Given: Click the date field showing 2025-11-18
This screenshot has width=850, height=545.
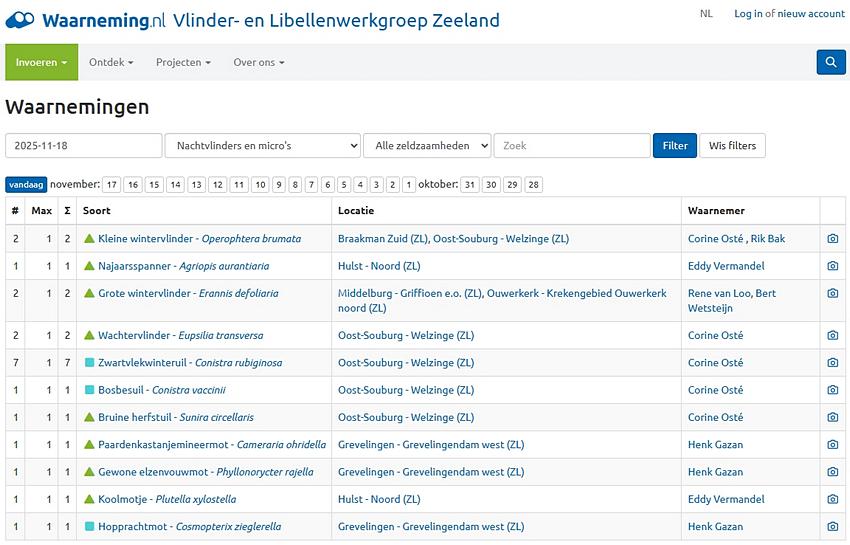Looking at the screenshot, I should tap(83, 145).
